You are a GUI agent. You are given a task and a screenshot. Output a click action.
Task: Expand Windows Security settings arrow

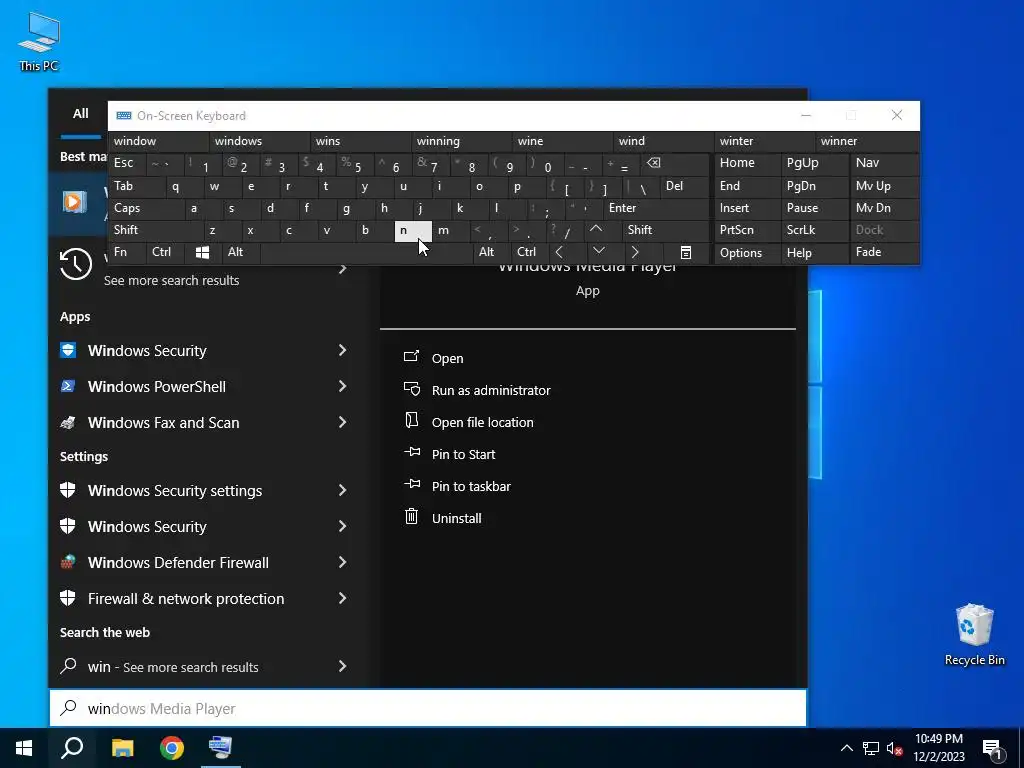click(342, 490)
